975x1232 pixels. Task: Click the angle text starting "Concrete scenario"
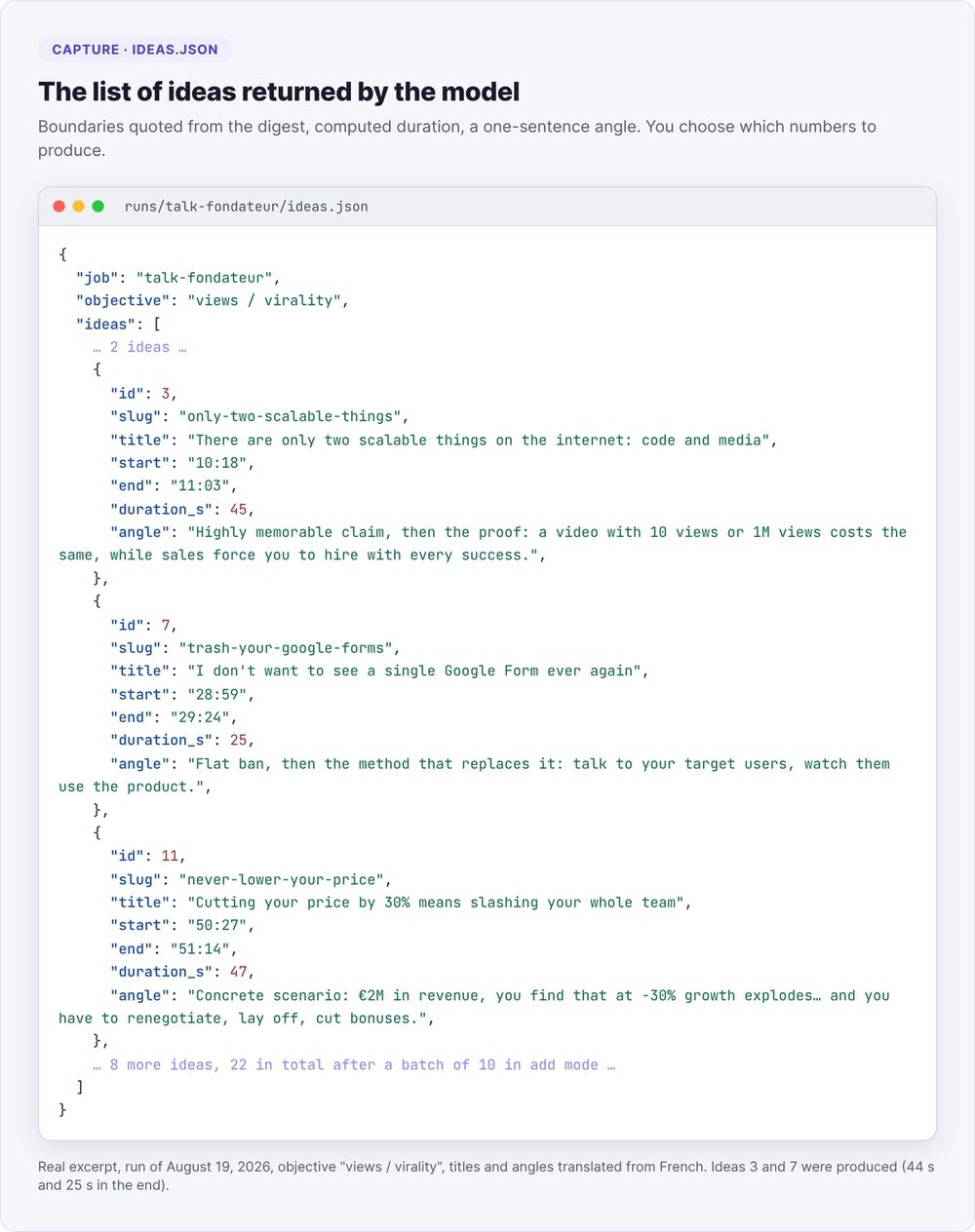tap(474, 1007)
